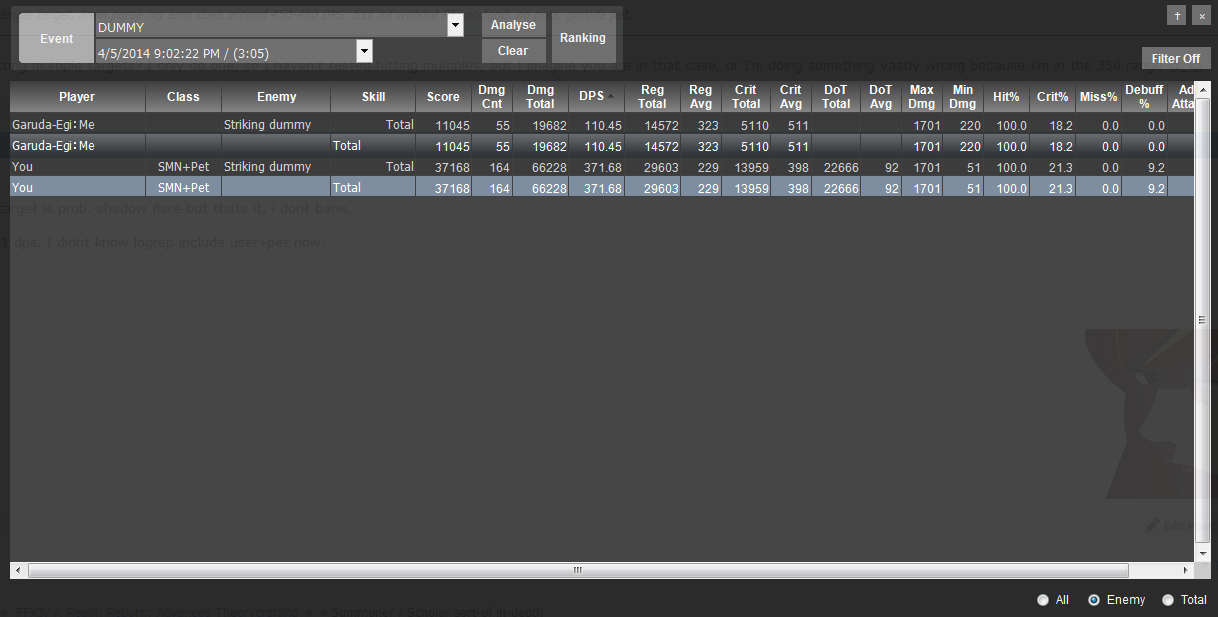Click the vertical scrollbar down arrow
Screen dimensions: 1218x617
coord(1203,554)
